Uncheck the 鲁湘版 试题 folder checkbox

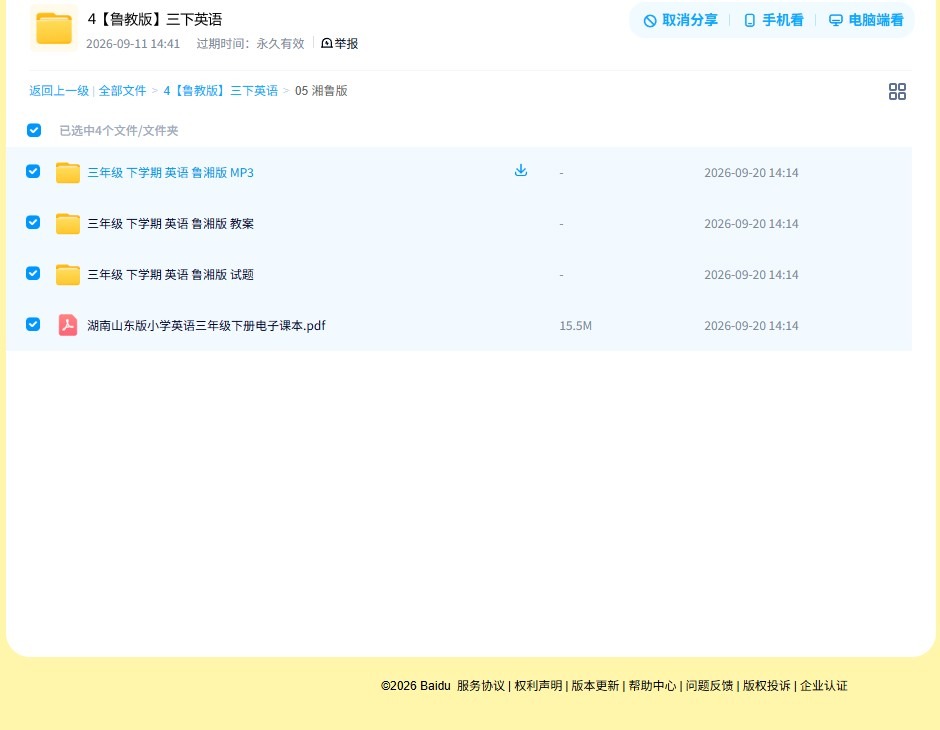pos(33,273)
